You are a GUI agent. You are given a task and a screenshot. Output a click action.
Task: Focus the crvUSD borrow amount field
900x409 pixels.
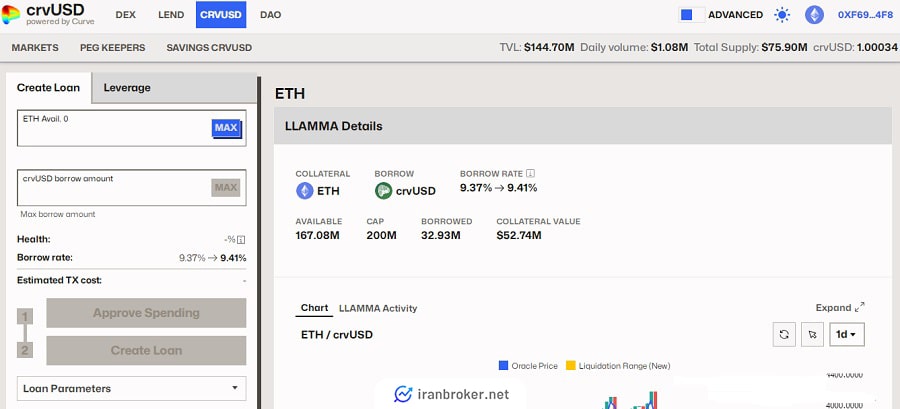(131, 187)
